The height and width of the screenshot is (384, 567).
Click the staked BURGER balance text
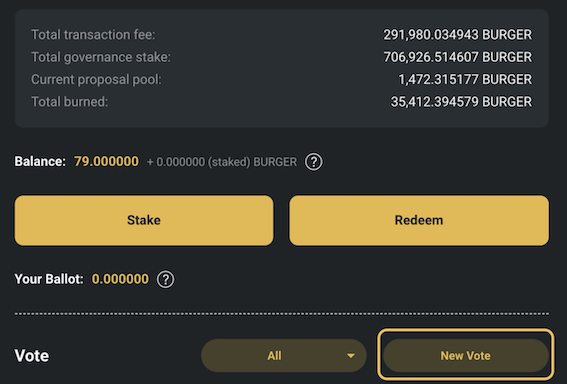222,162
